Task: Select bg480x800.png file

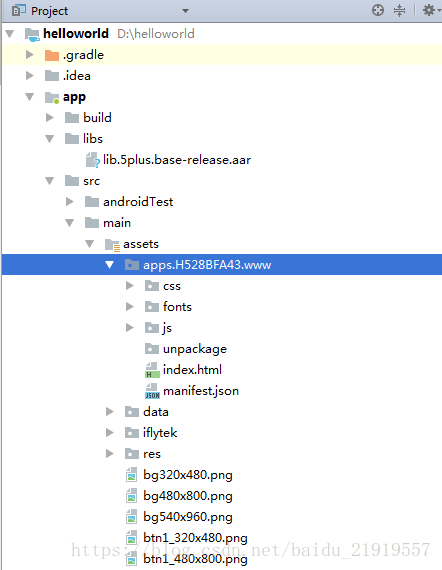Action: (x=188, y=496)
